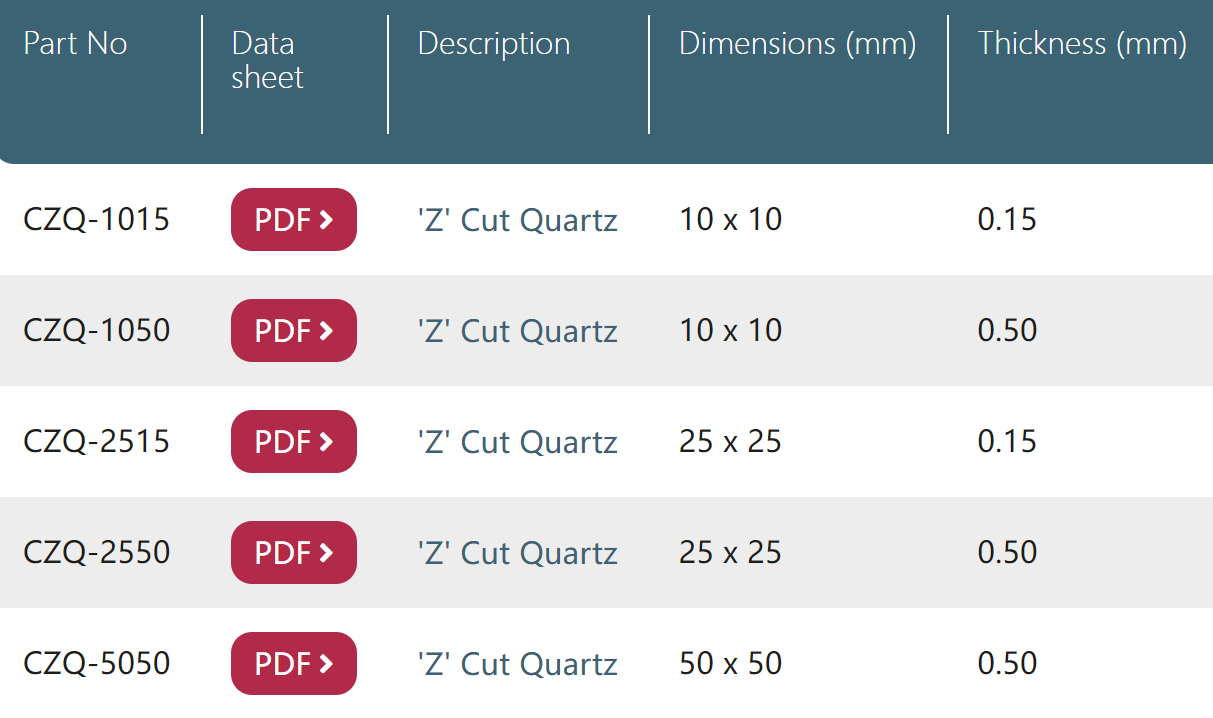Click 'Z' Cut Quartz link for CZQ-2550

pyautogui.click(x=518, y=553)
